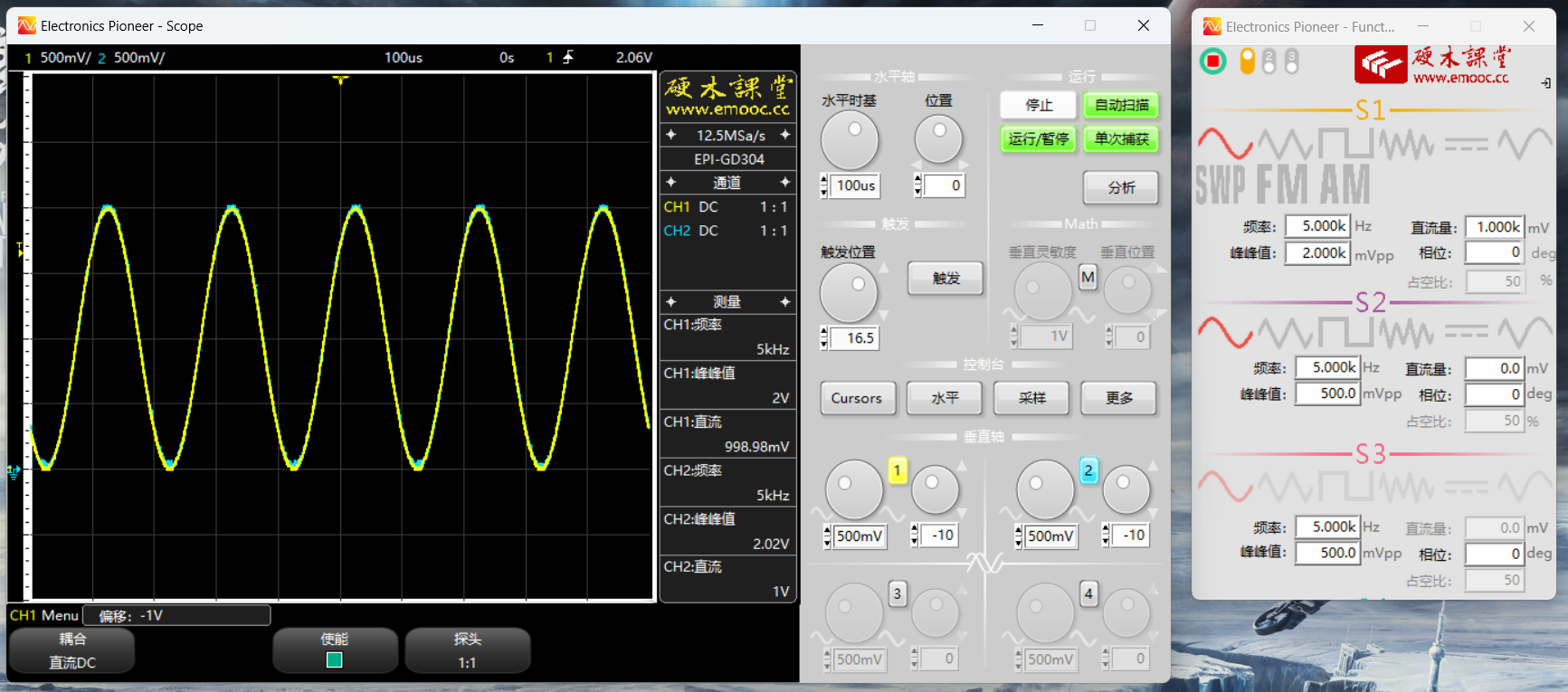Click the 水平时基 horizontal timebase knob
The width and height of the screenshot is (1568, 692).
pos(850,140)
